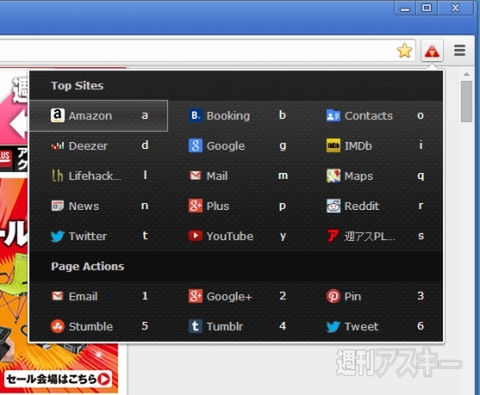Click the 週アスPL... entry text

[x=370, y=236]
